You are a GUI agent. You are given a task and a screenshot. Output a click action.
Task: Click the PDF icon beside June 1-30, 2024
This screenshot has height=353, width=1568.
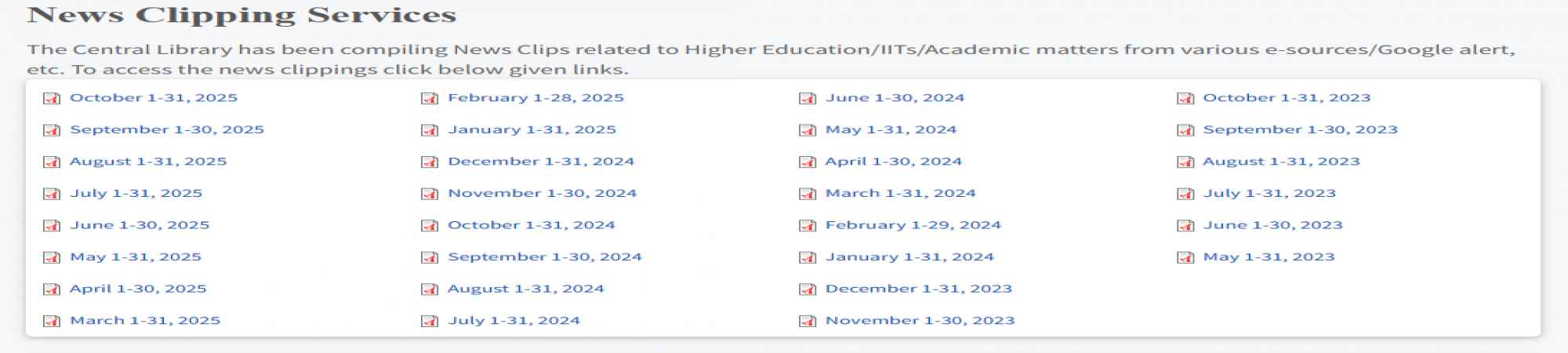click(x=808, y=98)
